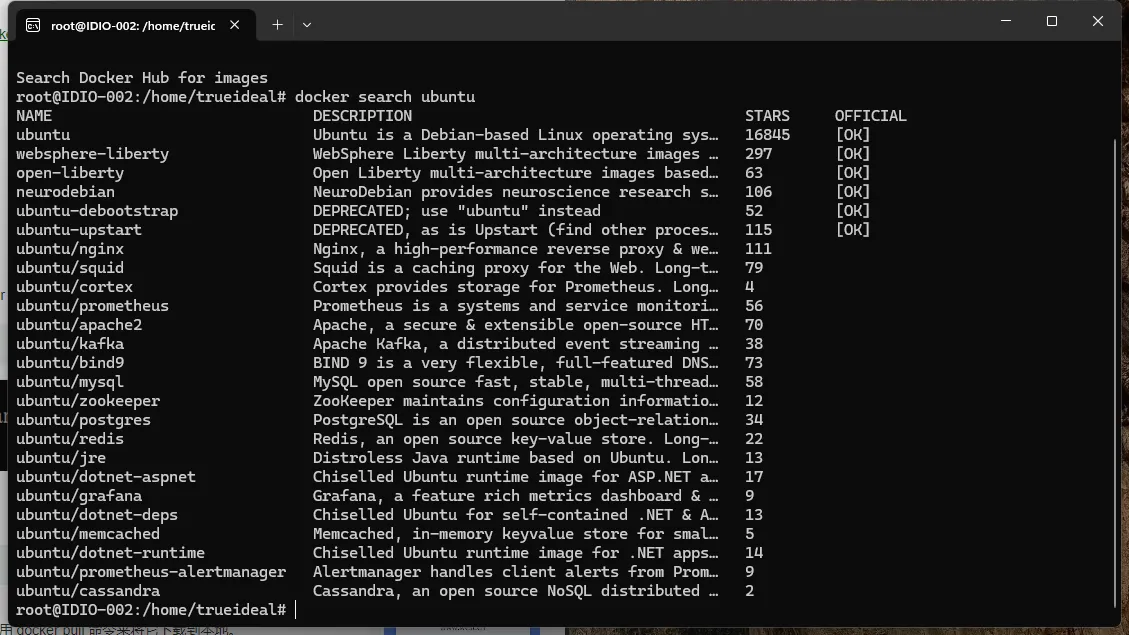
Task: Click the 'ubuntu/prometheus-alertmanager' image name
Action: (x=151, y=572)
